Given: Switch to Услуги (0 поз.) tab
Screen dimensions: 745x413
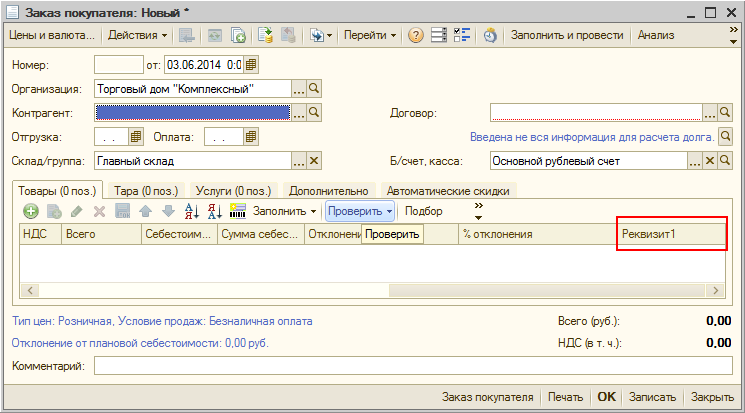Looking at the screenshot, I should click(x=233, y=191).
